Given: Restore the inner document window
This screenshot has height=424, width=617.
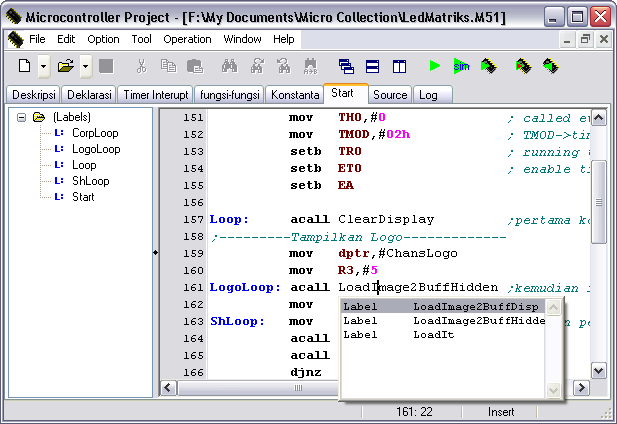Looking at the screenshot, I should (x=586, y=39).
